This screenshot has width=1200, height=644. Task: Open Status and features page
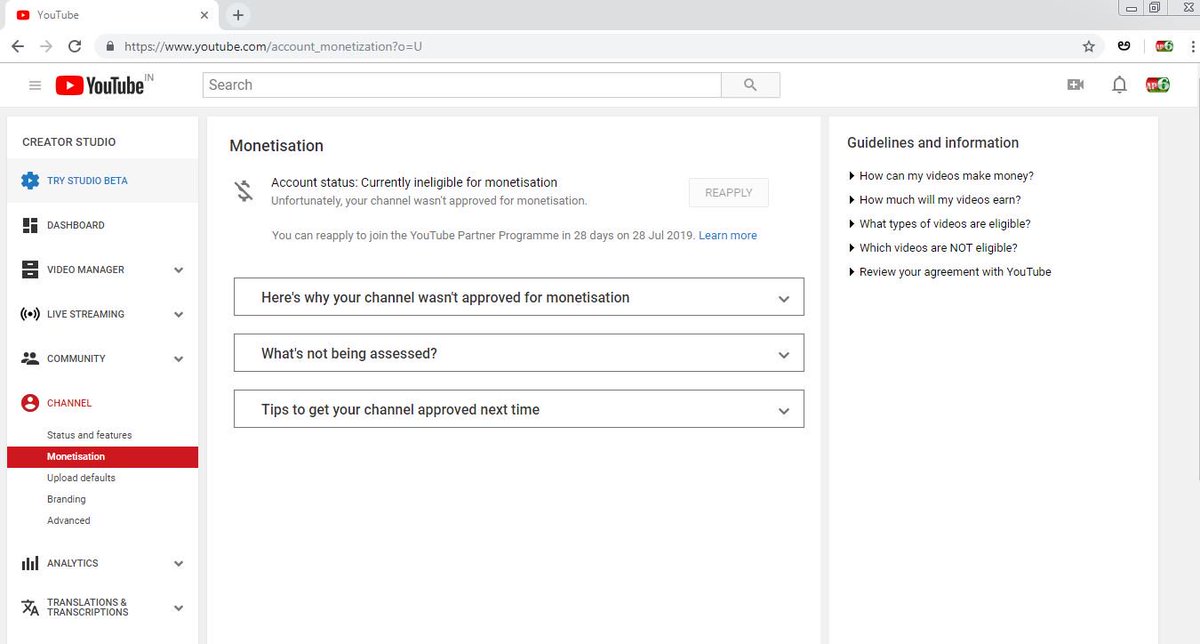(x=89, y=435)
